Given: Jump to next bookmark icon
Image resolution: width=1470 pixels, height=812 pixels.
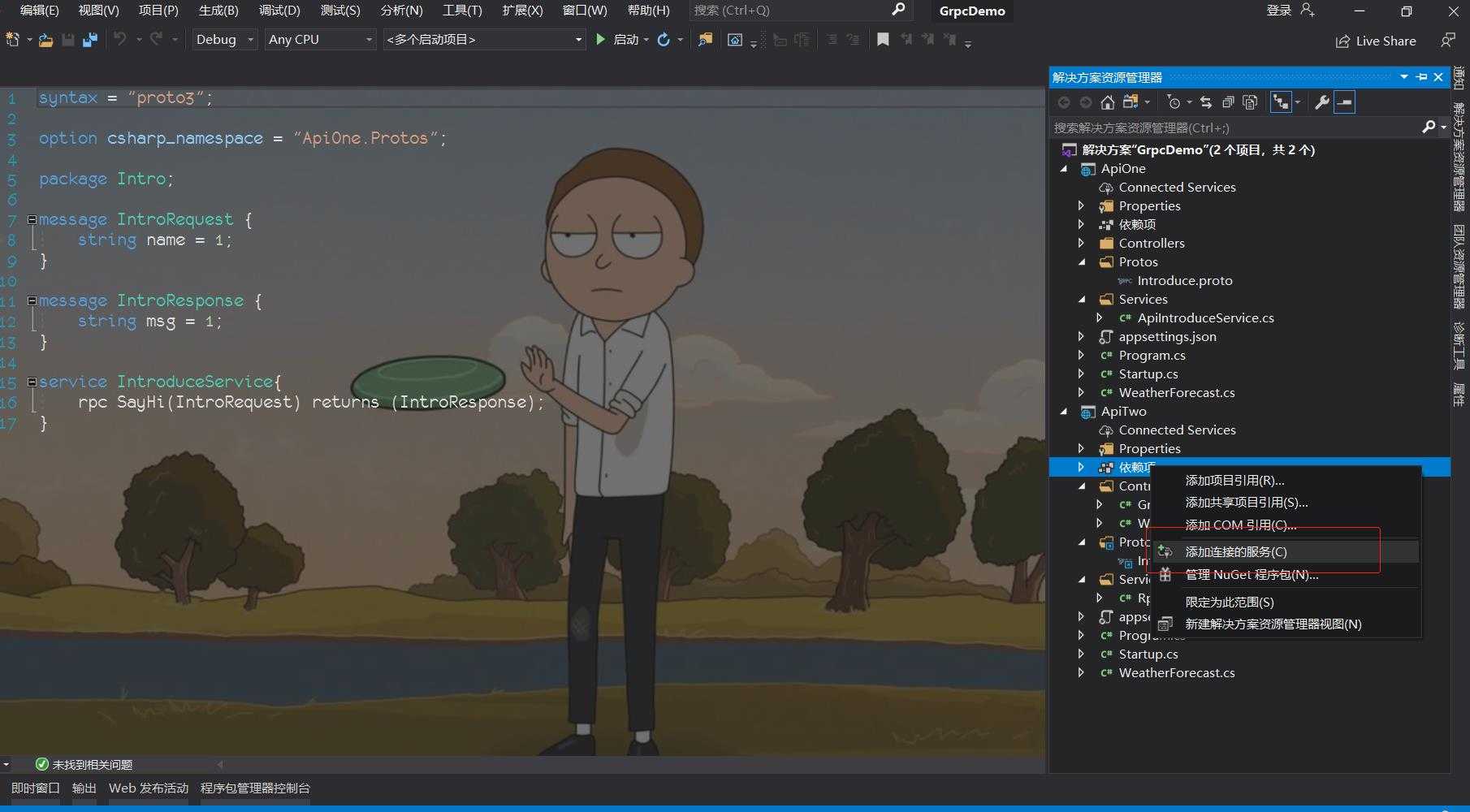Looking at the screenshot, I should [927, 39].
